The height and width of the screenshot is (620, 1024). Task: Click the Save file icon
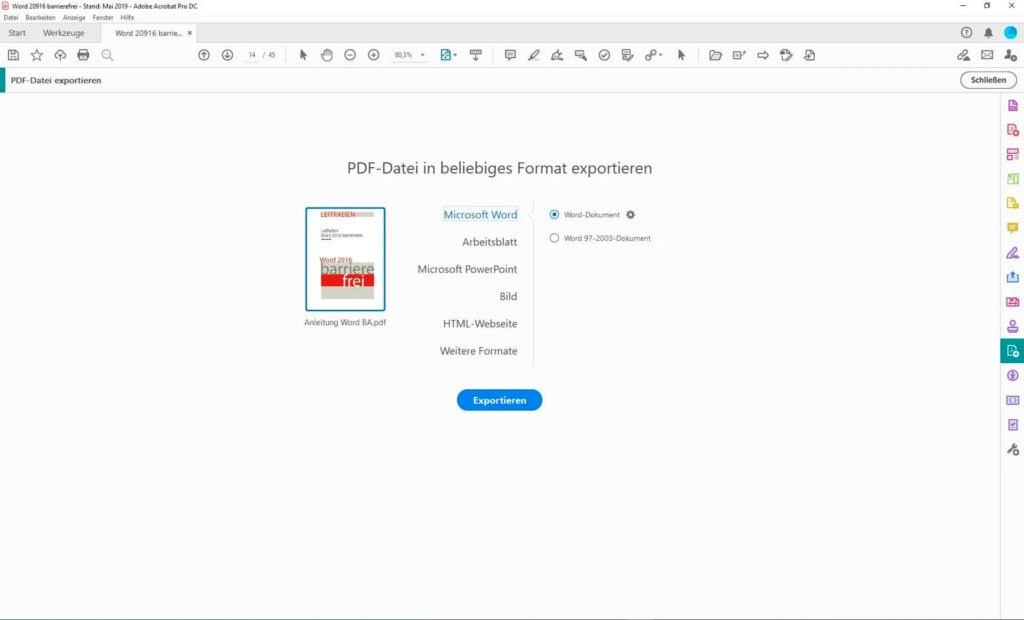pyautogui.click(x=13, y=56)
